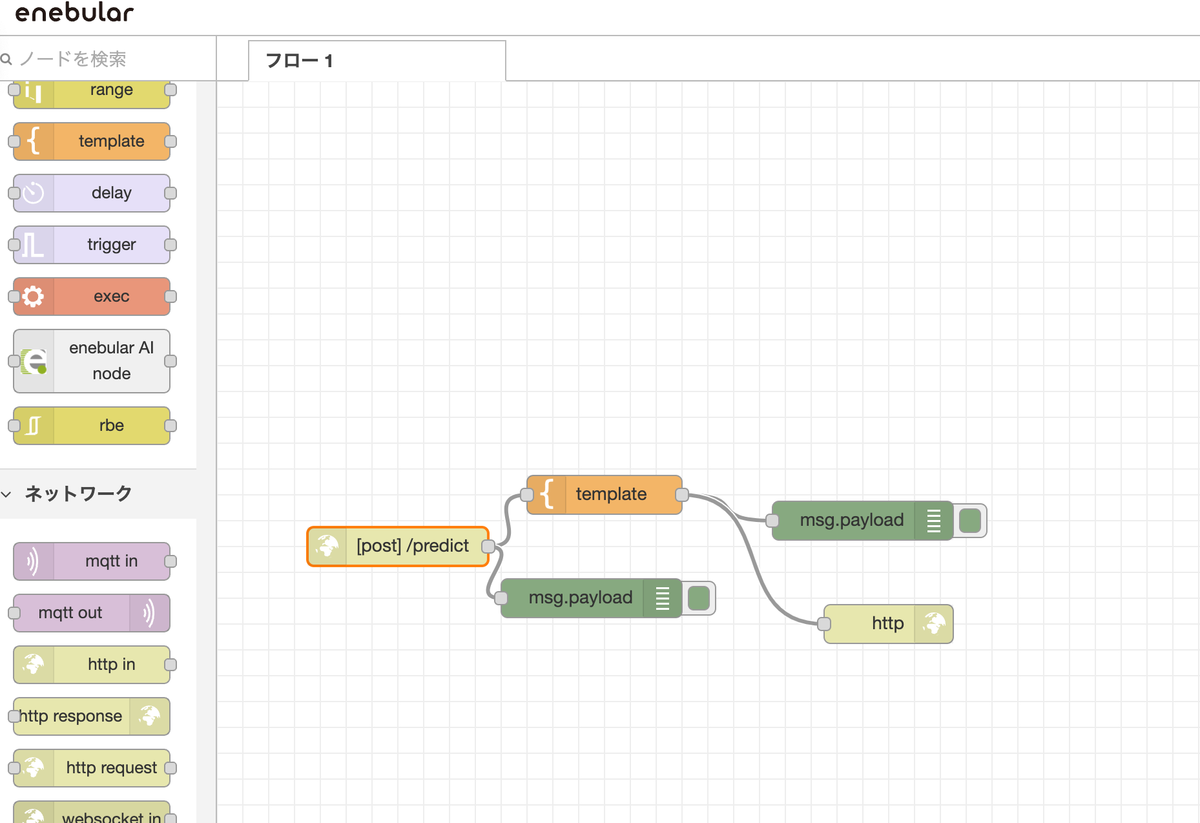Image resolution: width=1200 pixels, height=823 pixels.
Task: Select the [post] /predict node on canvas
Action: 398,547
